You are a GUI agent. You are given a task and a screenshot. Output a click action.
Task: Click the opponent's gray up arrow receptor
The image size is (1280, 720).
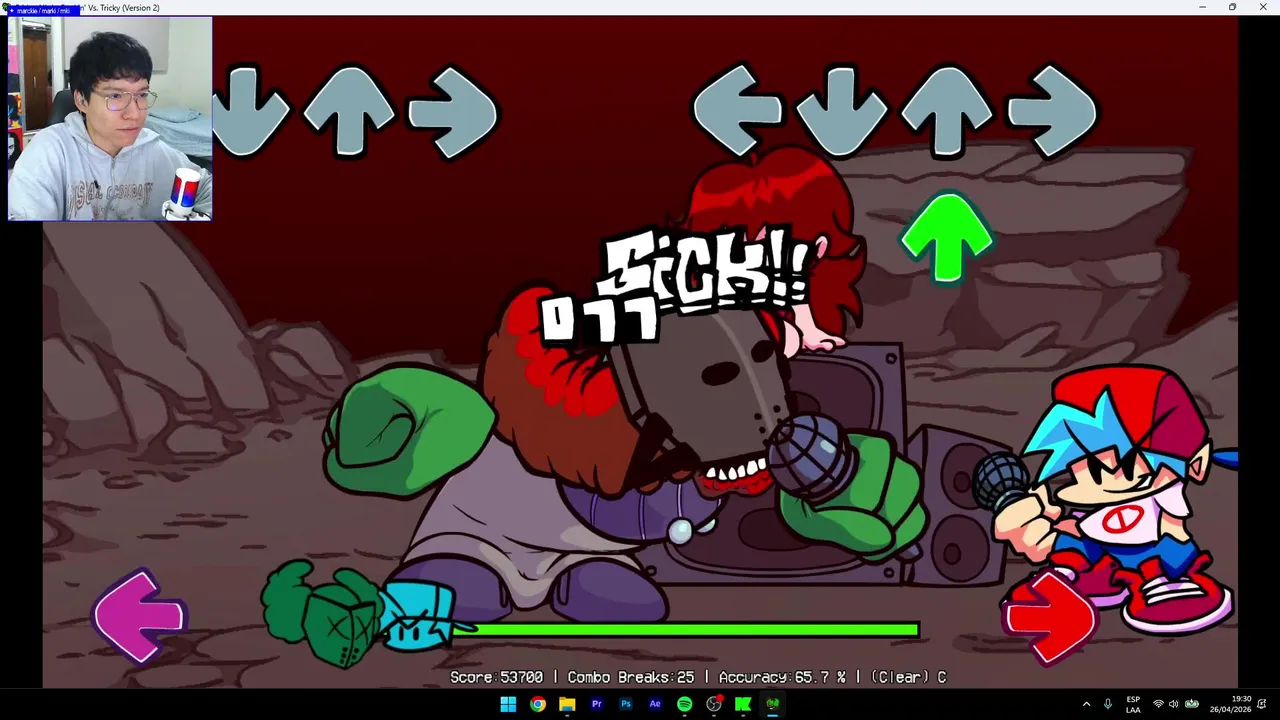tap(348, 110)
